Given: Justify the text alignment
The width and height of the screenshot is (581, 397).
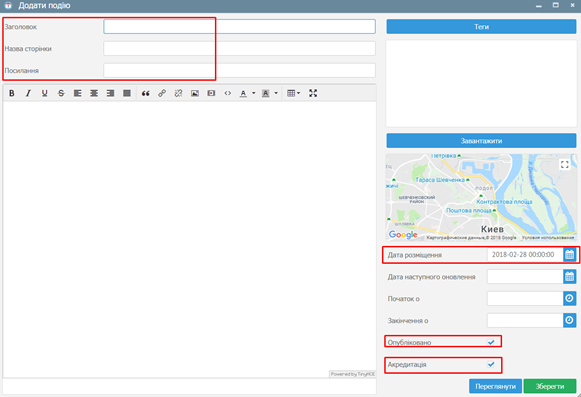Looking at the screenshot, I should click(x=127, y=93).
